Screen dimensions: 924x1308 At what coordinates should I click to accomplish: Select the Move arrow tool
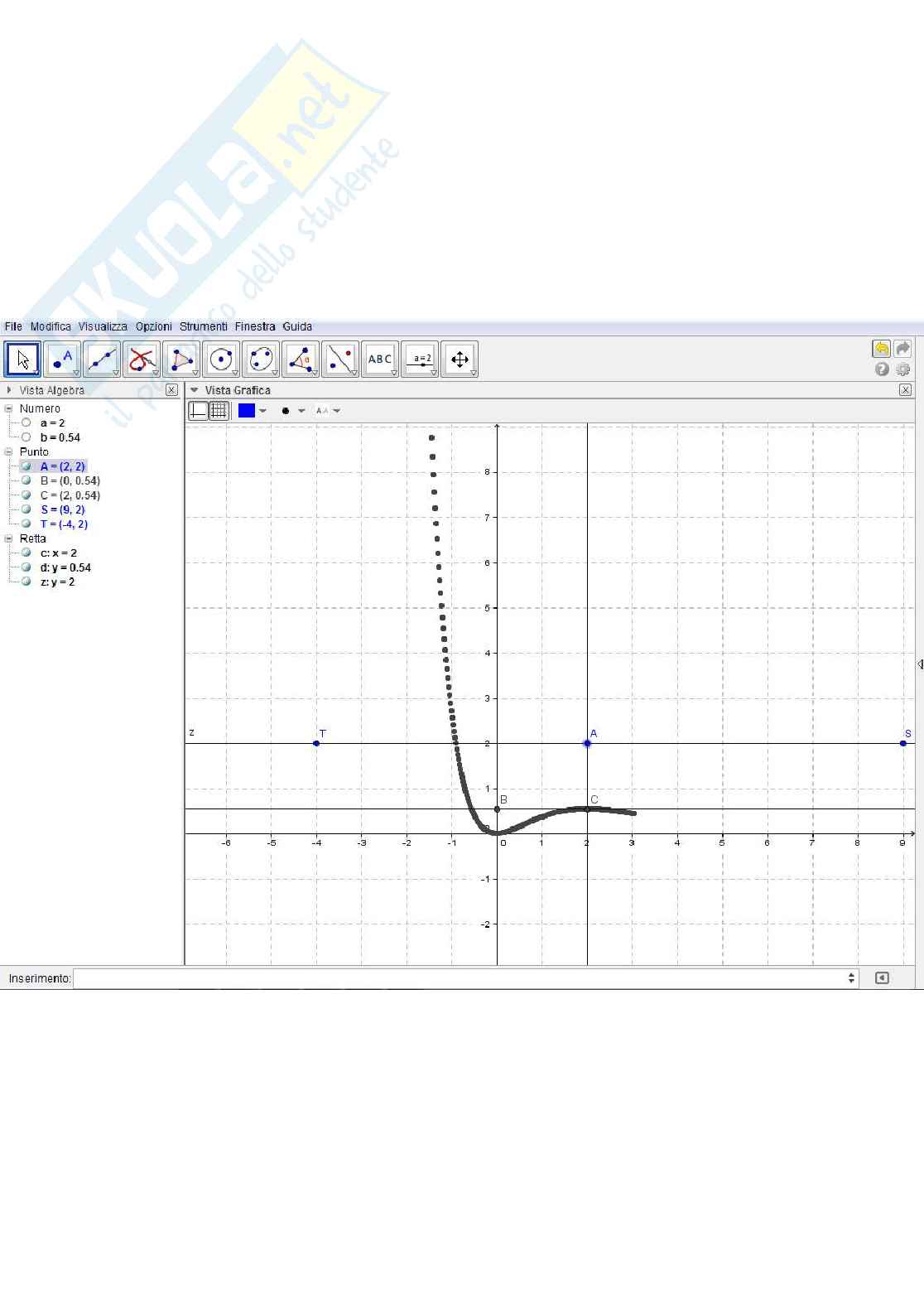pyautogui.click(x=22, y=360)
